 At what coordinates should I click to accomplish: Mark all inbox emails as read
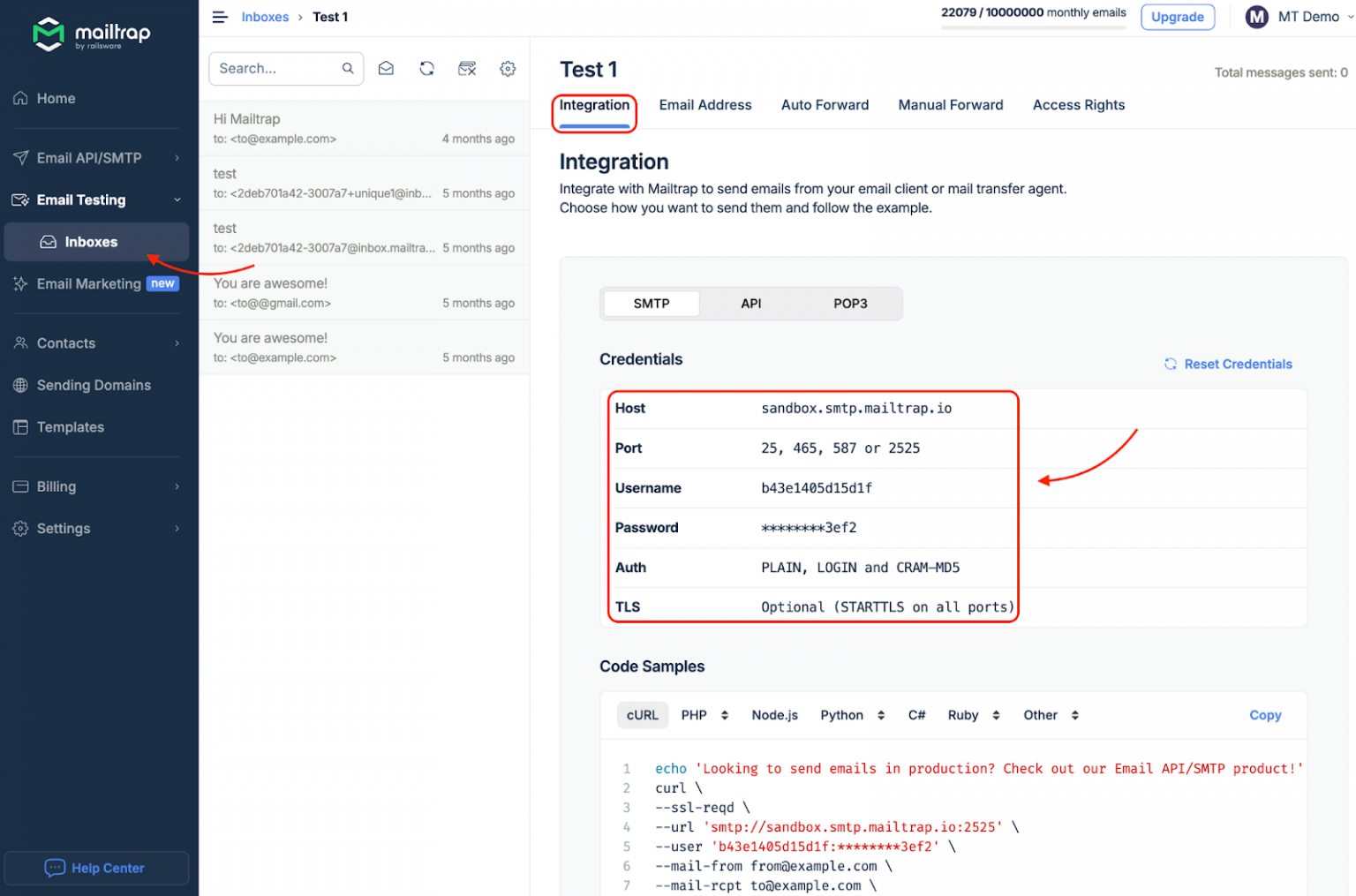386,68
